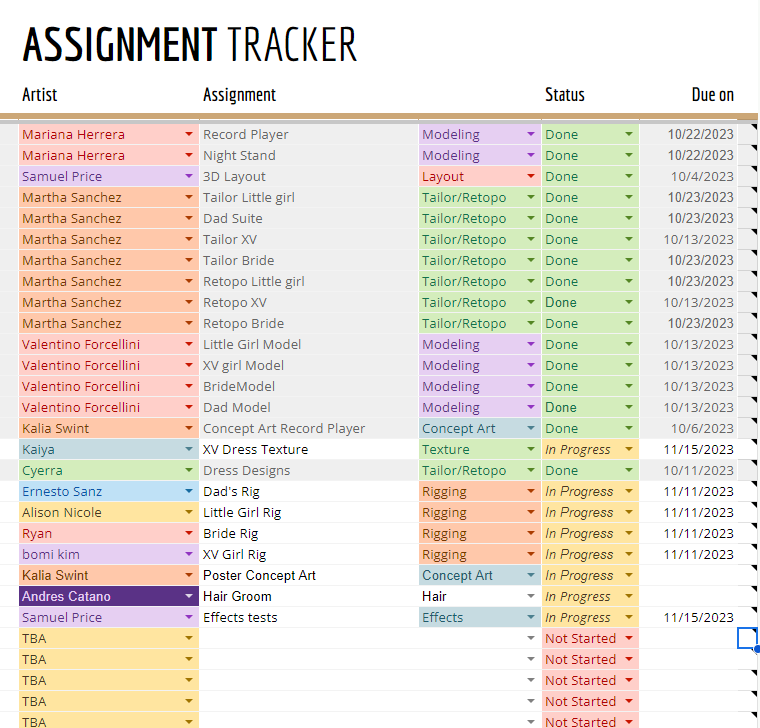Select the Dress Designs assignment cell
This screenshot has width=760, height=728.
point(309,471)
